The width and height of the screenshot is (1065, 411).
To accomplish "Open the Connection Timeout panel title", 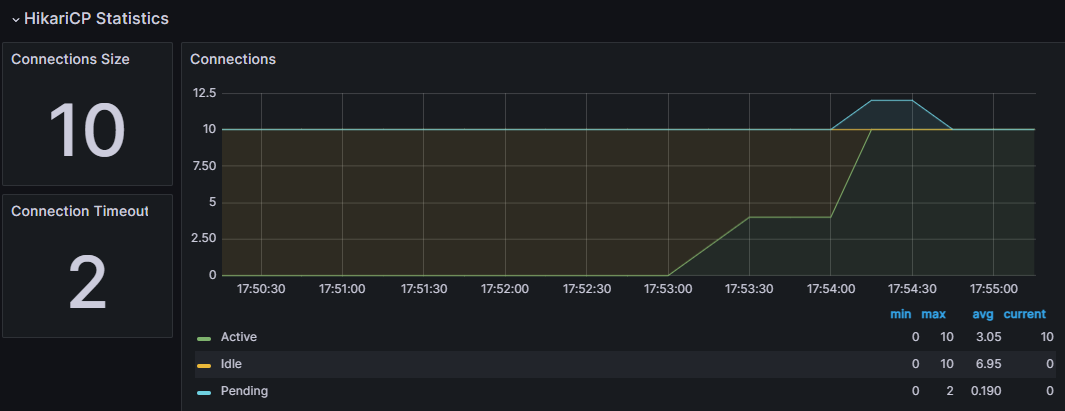I will (x=79, y=211).
